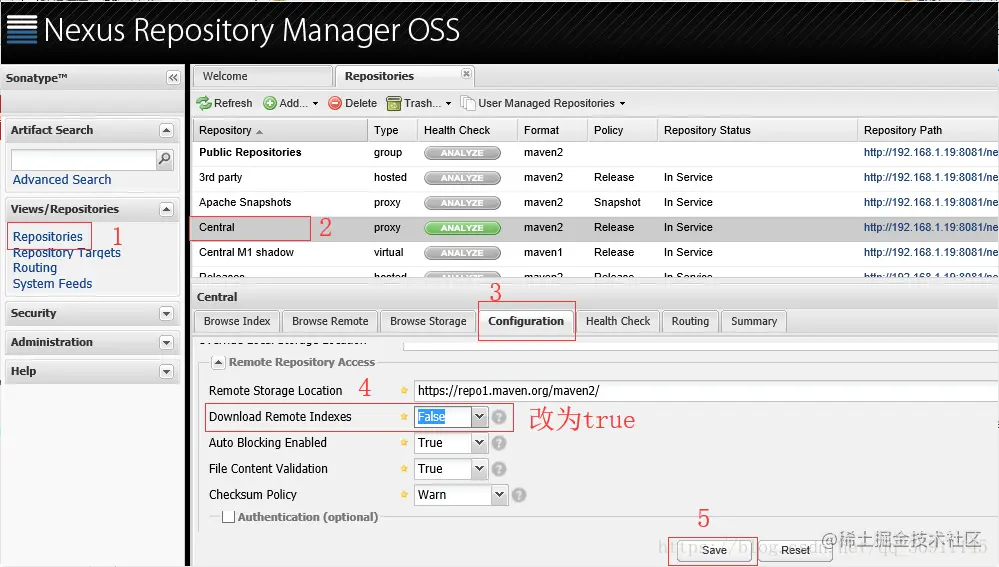
Task: Open the Health Check tab
Action: coord(618,321)
